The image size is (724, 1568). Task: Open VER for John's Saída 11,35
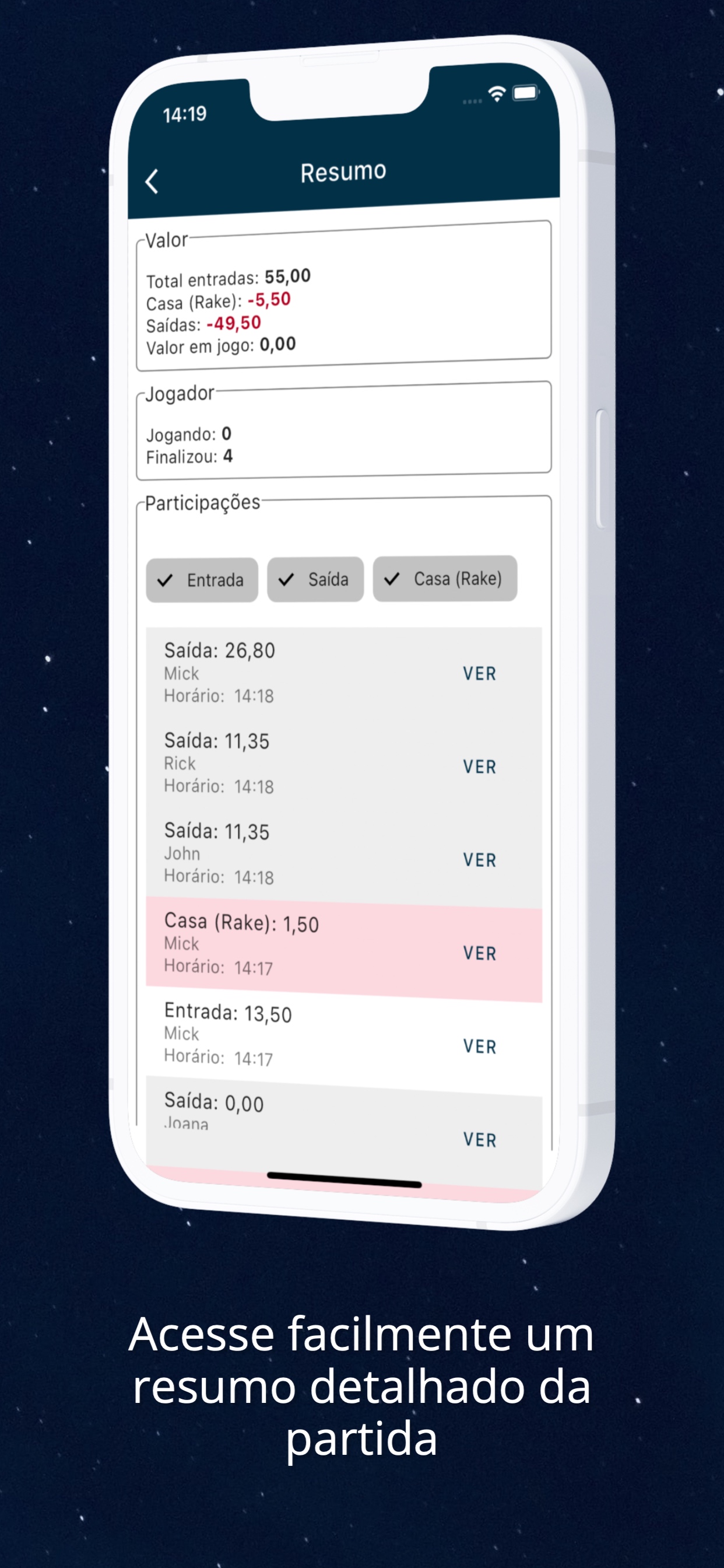479,860
